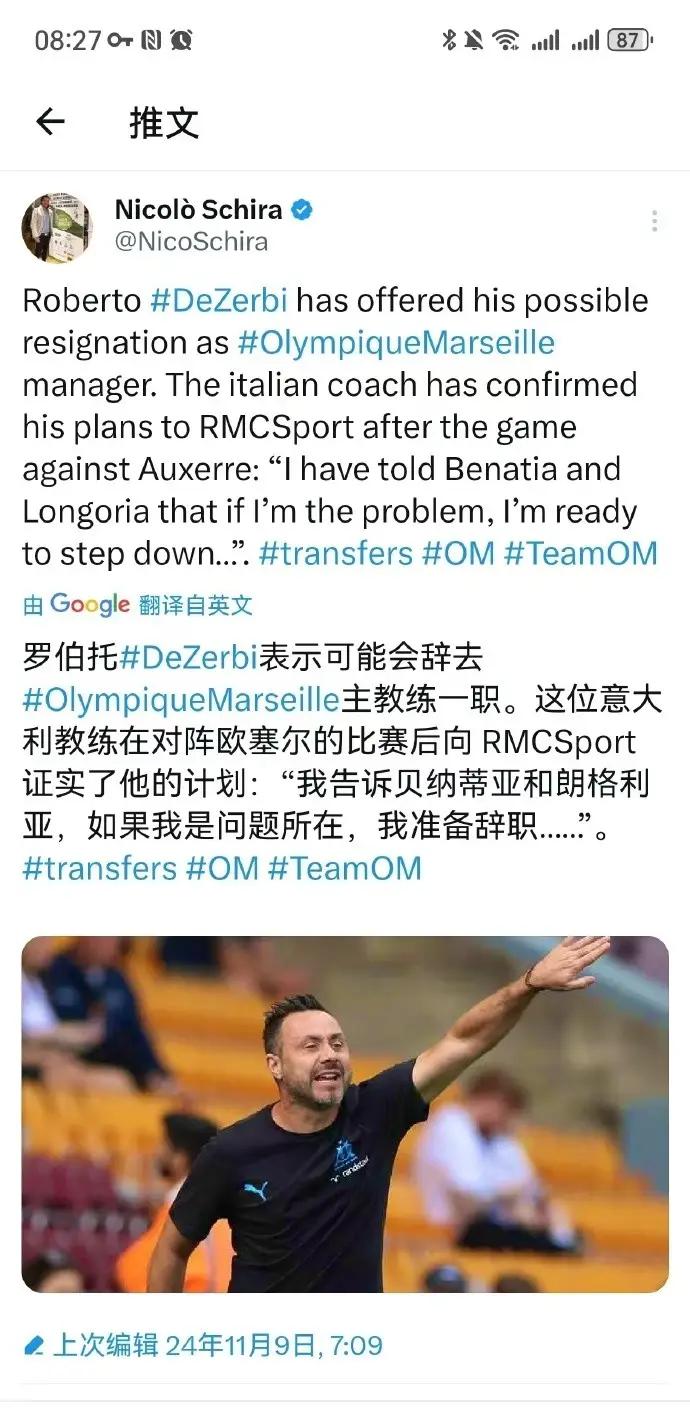Open the #DeZerbi hashtag in English text
This screenshot has width=690, height=1410.
(219, 301)
